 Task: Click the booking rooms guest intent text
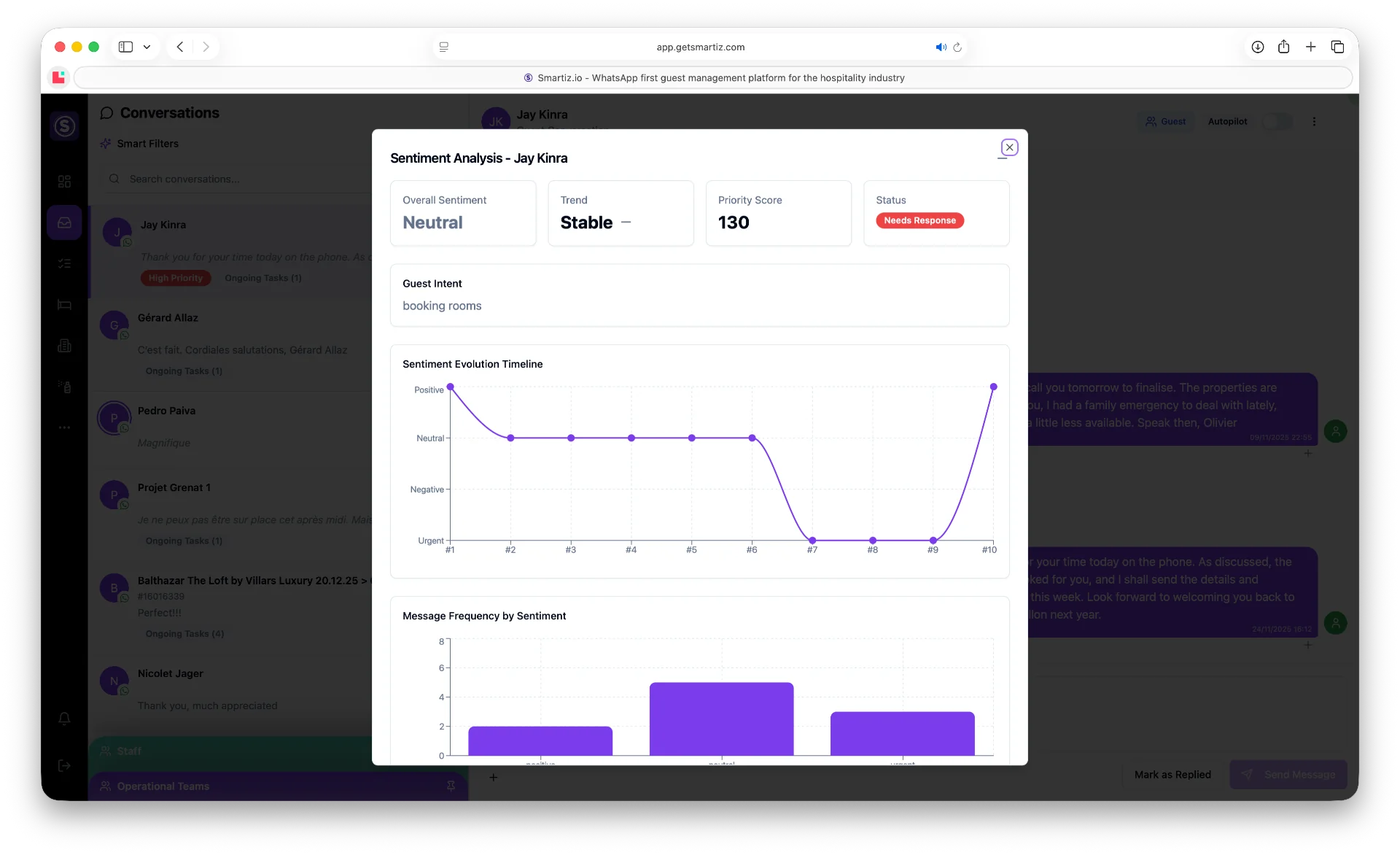(442, 306)
